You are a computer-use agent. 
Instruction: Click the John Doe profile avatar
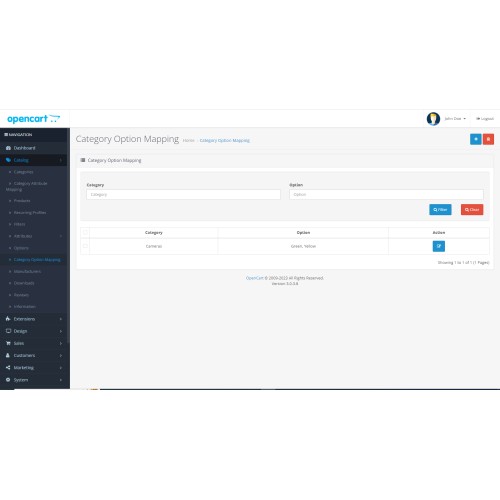[433, 119]
